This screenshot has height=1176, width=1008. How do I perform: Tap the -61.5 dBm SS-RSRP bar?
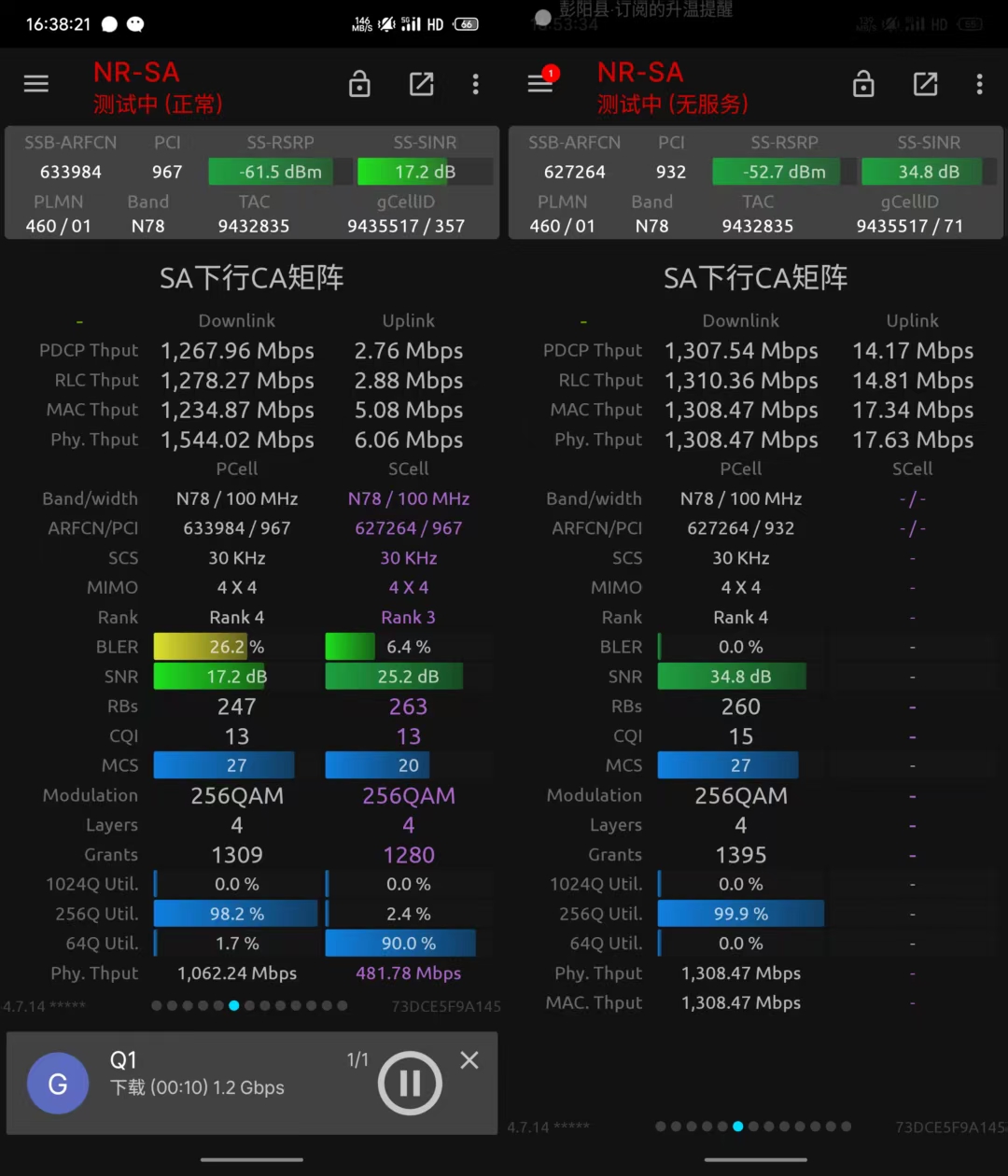[x=271, y=172]
